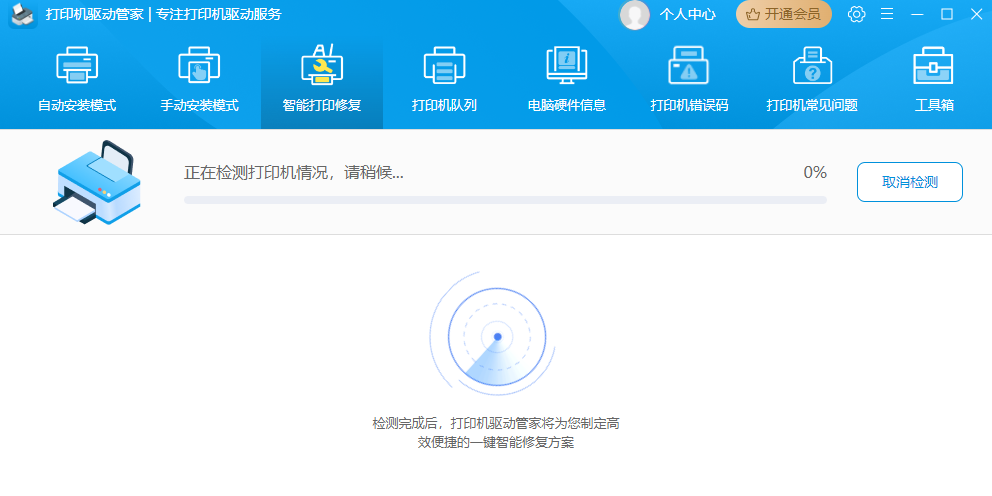Click the 智能打印修复 wrench icon

[x=321, y=67]
